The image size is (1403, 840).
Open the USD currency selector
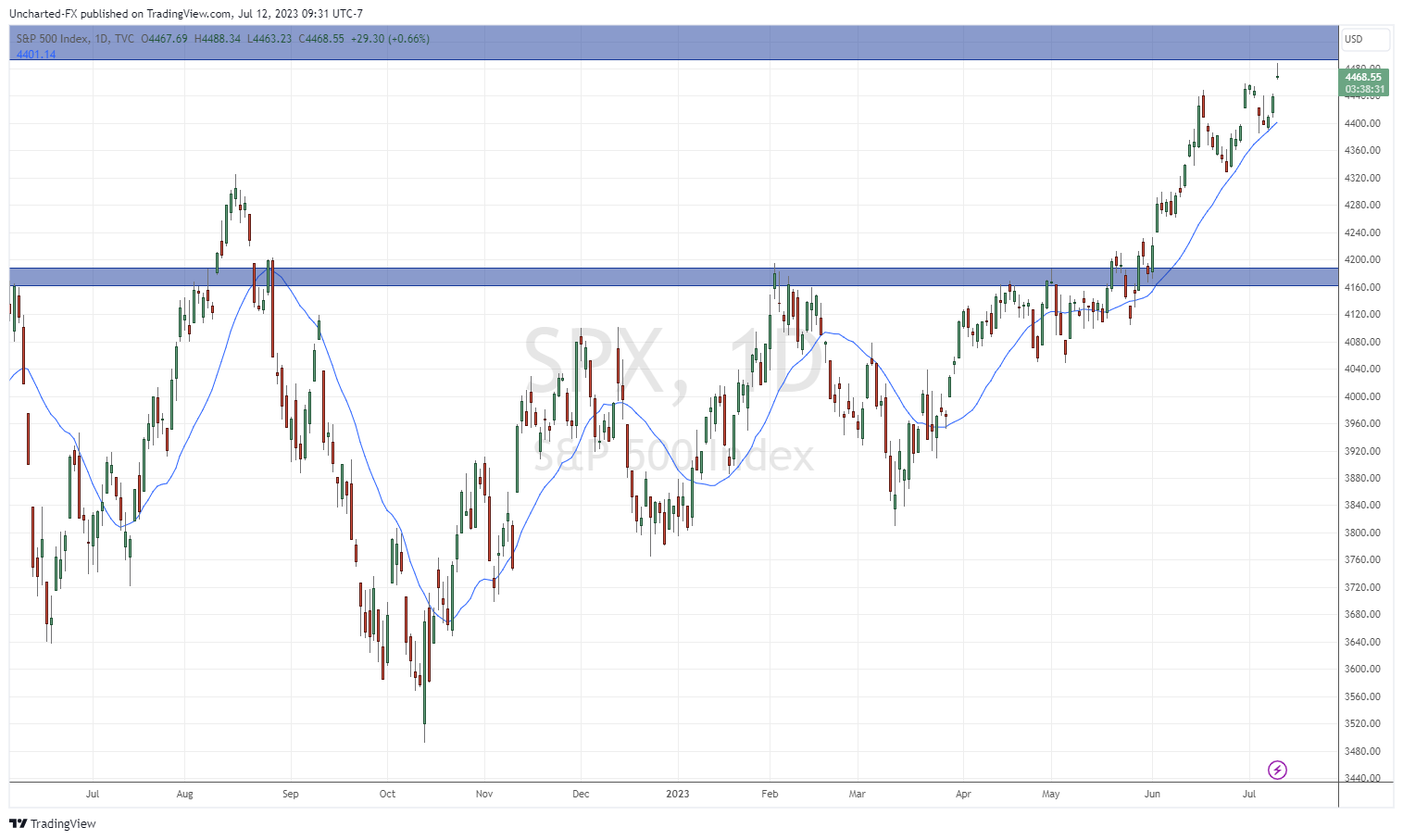1366,39
